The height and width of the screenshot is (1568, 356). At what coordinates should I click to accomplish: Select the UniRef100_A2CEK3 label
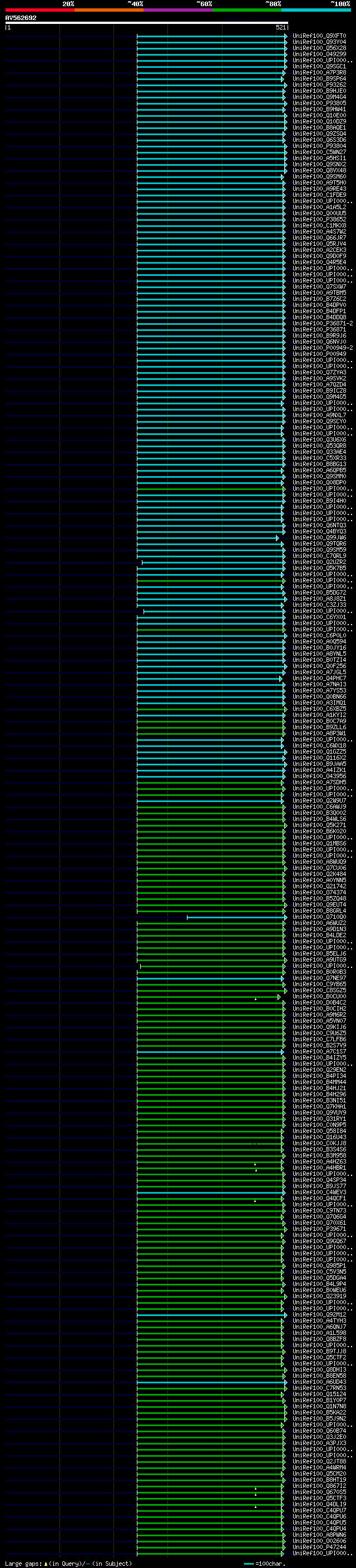pyautogui.click(x=319, y=250)
